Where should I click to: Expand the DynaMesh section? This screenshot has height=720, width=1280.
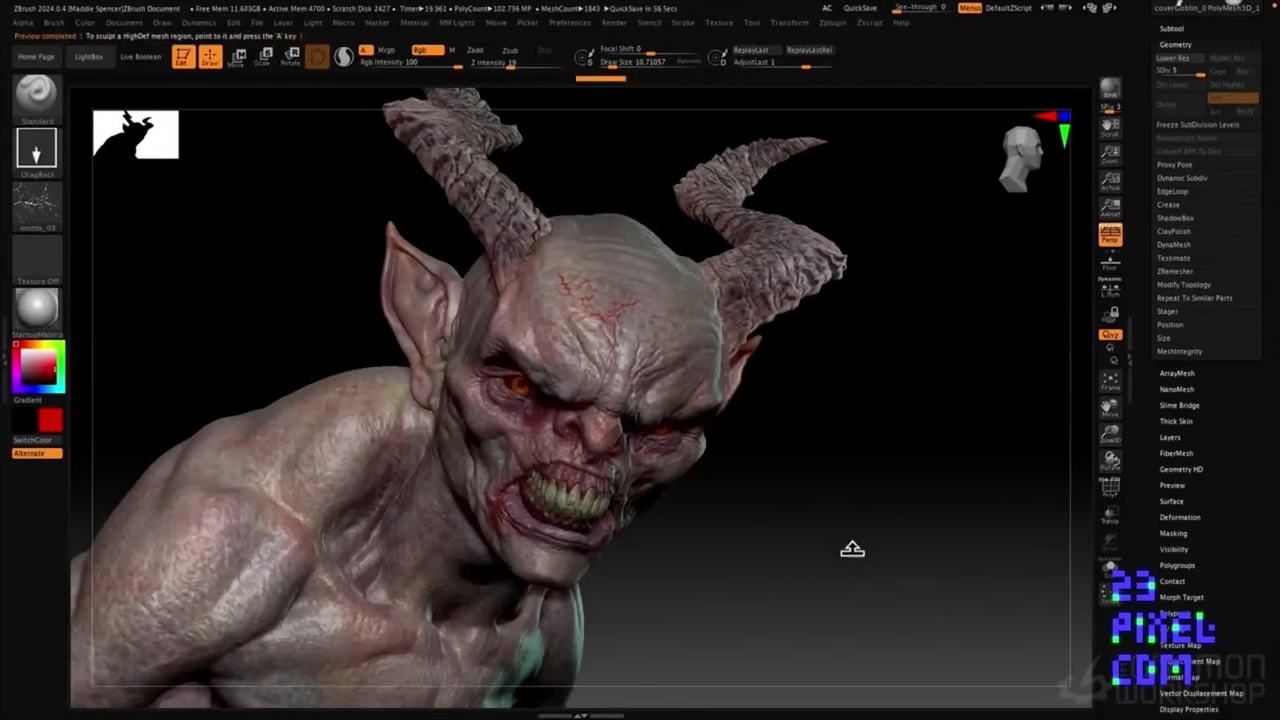[x=1174, y=245]
